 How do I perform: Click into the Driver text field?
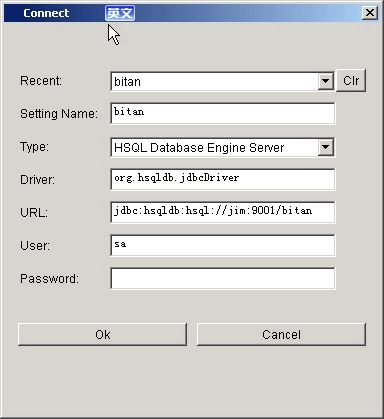click(223, 179)
